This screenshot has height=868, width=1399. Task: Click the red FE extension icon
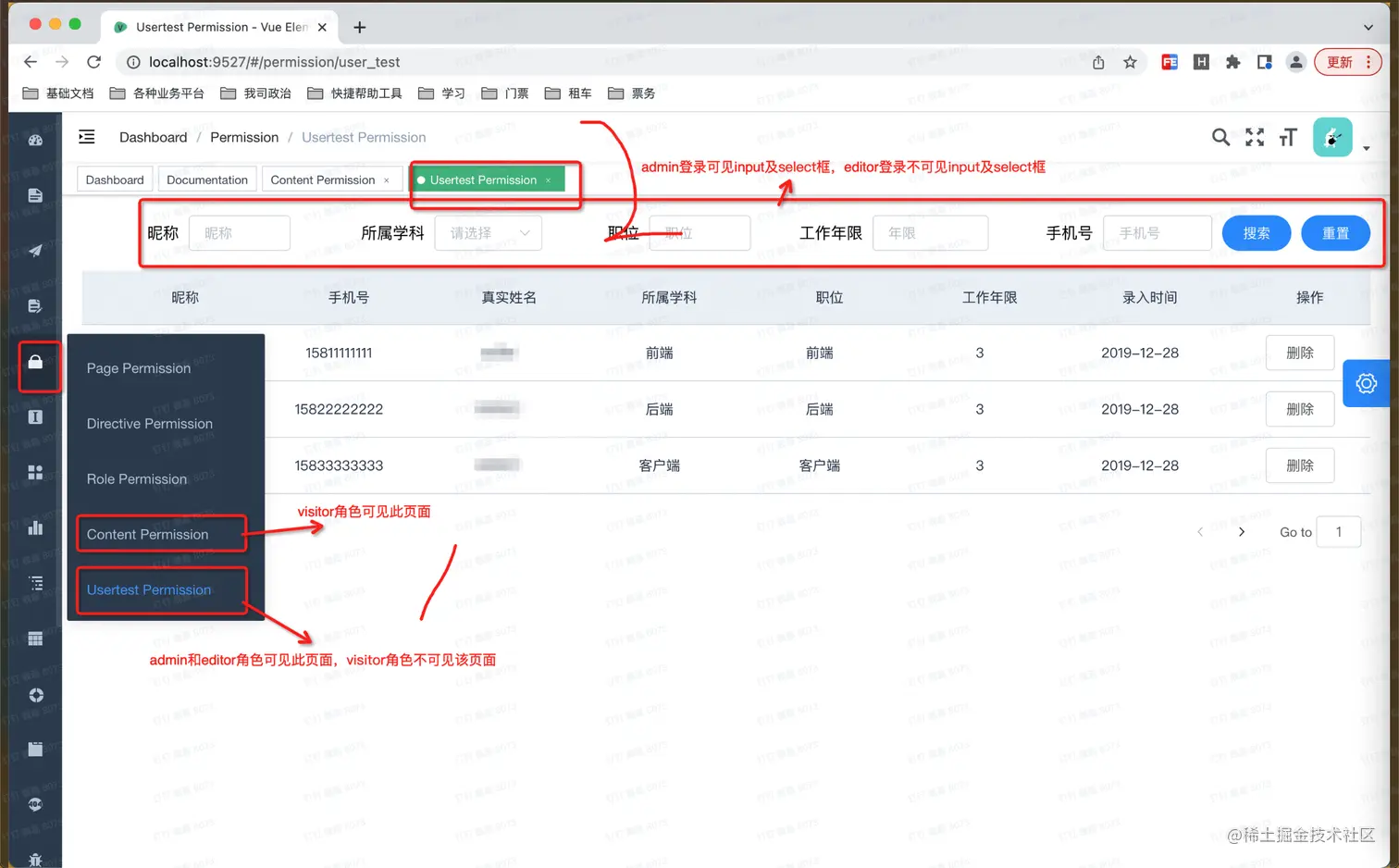click(1170, 62)
